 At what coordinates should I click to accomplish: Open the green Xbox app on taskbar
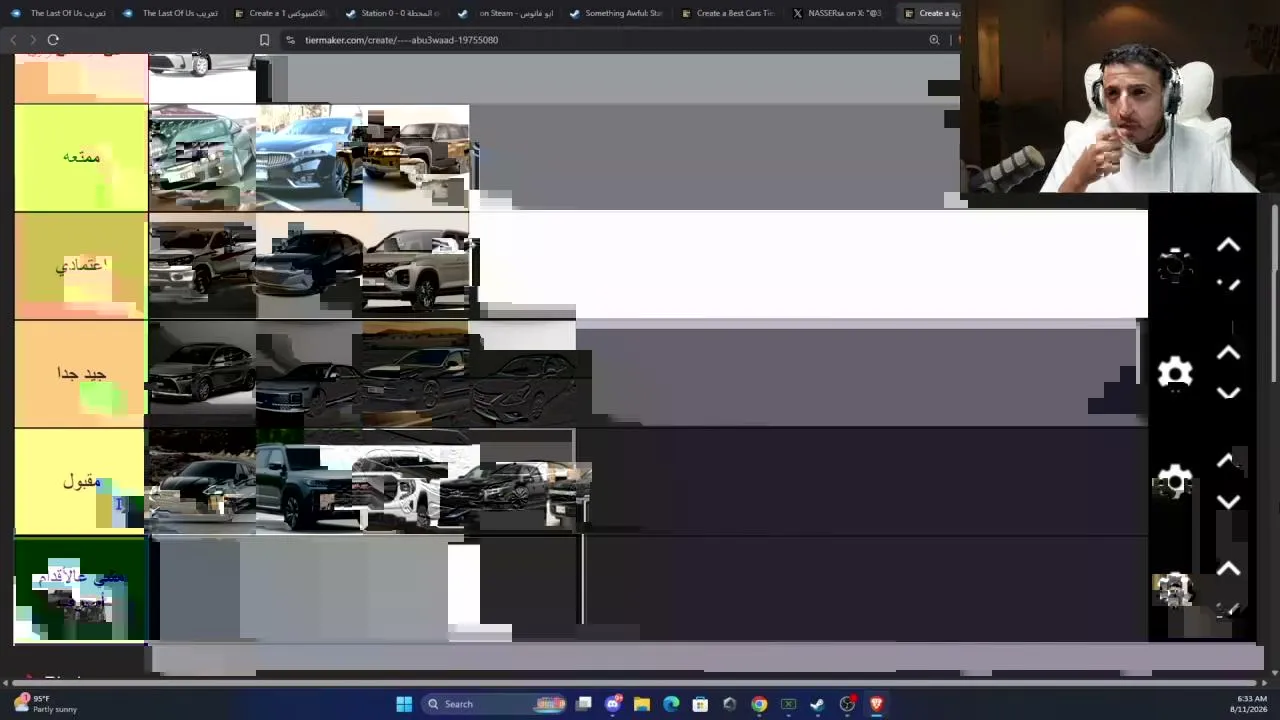click(x=788, y=704)
